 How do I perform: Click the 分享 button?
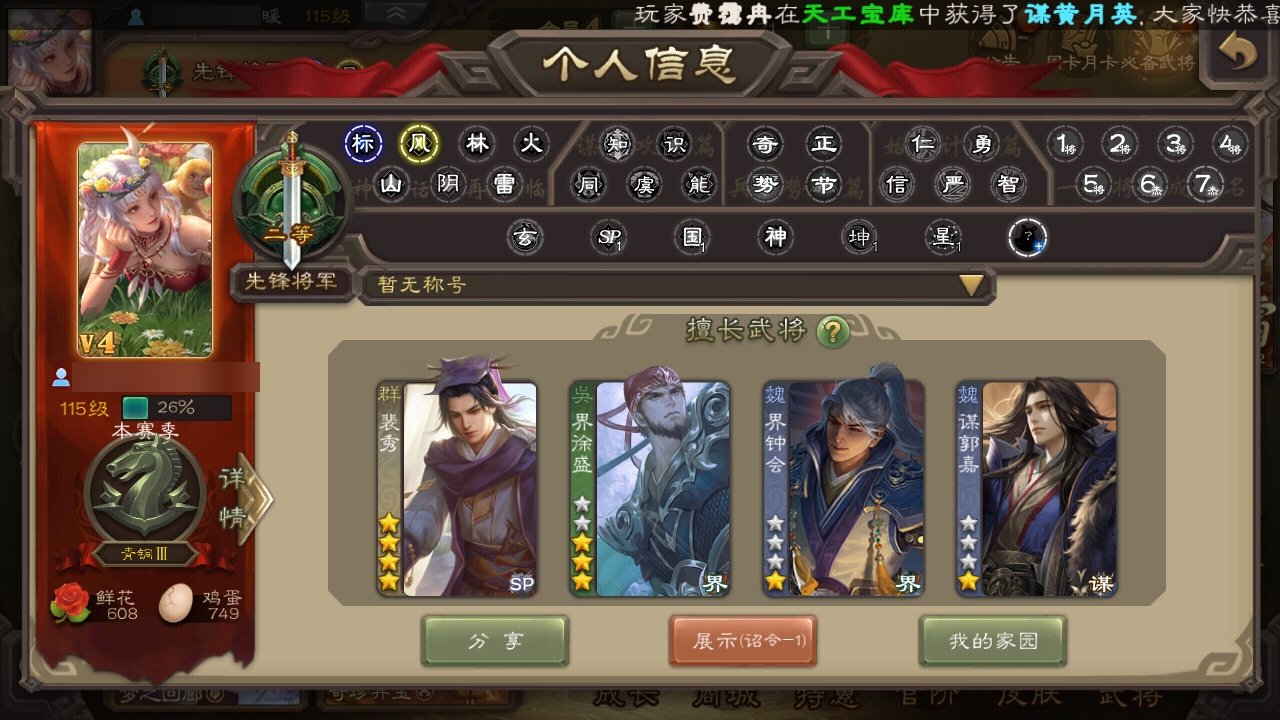coord(495,641)
